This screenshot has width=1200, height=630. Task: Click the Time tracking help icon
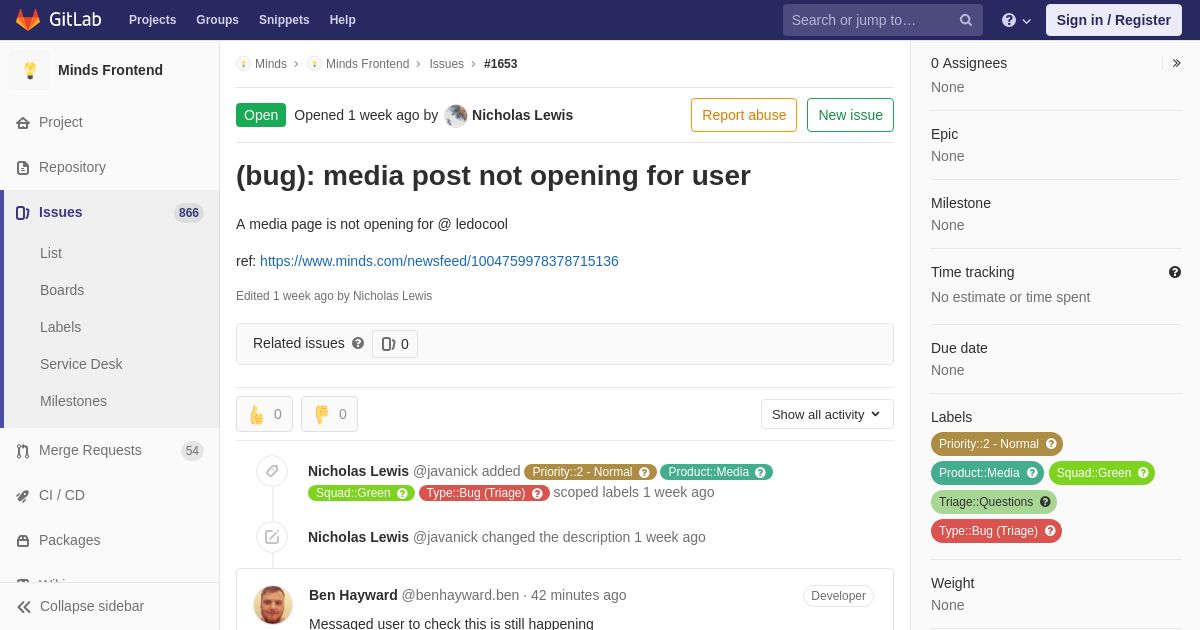[x=1175, y=272]
